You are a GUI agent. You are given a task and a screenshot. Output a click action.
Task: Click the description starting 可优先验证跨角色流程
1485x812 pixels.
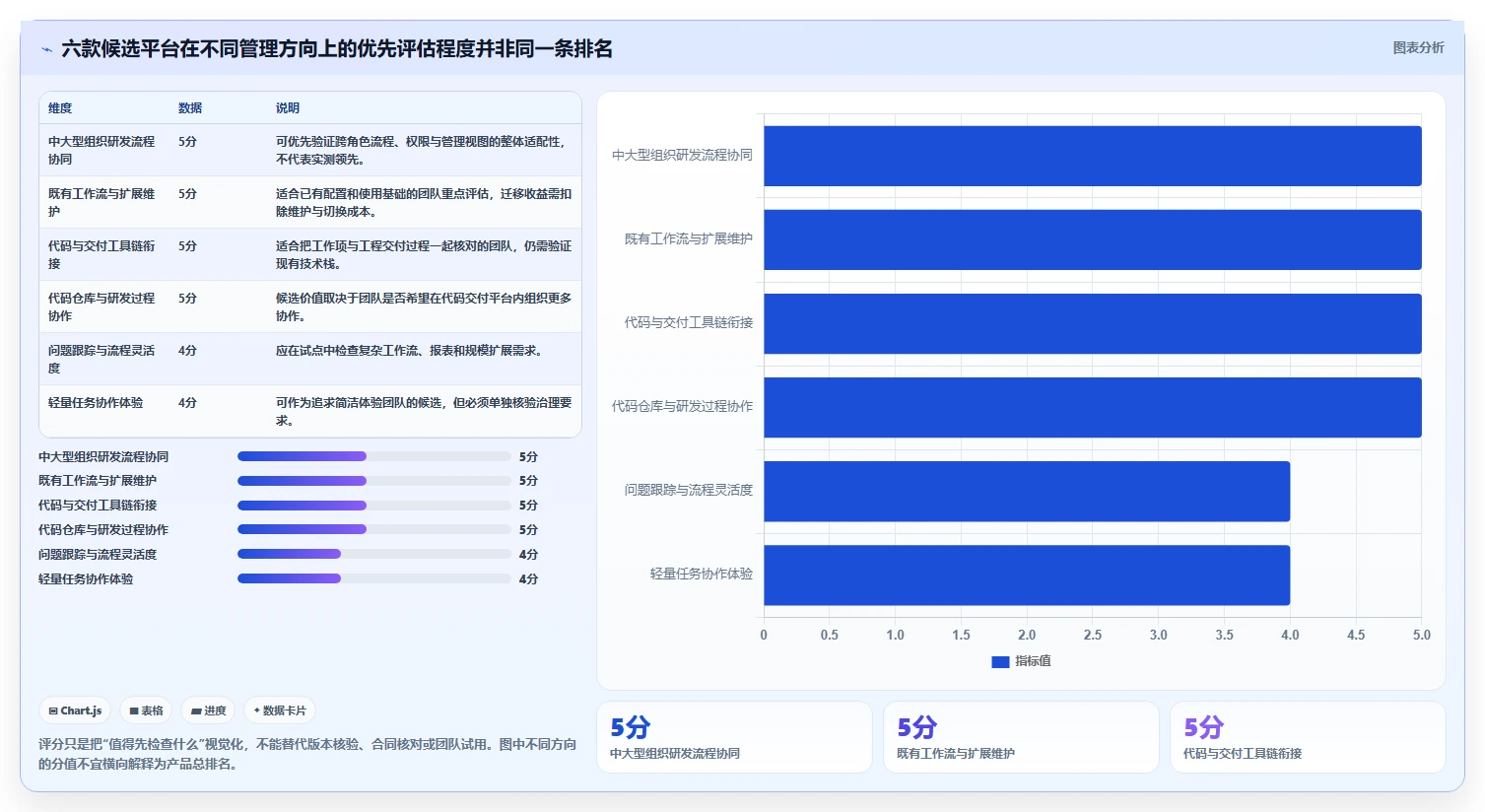coord(422,150)
